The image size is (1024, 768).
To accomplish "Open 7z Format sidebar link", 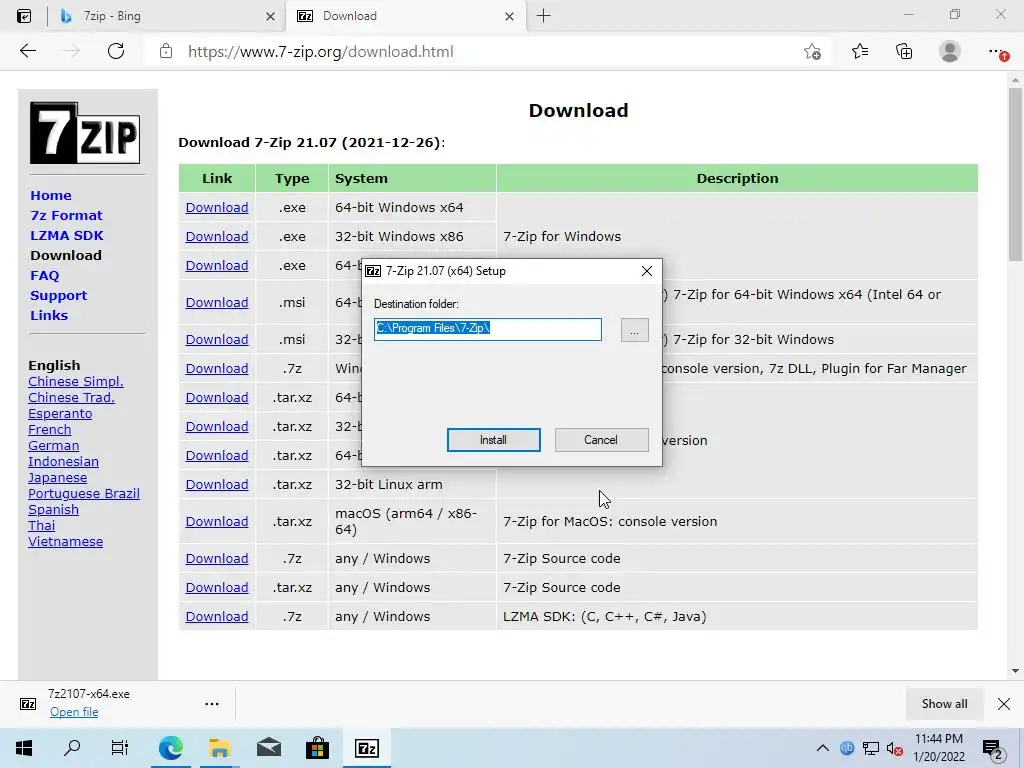I will (66, 216).
